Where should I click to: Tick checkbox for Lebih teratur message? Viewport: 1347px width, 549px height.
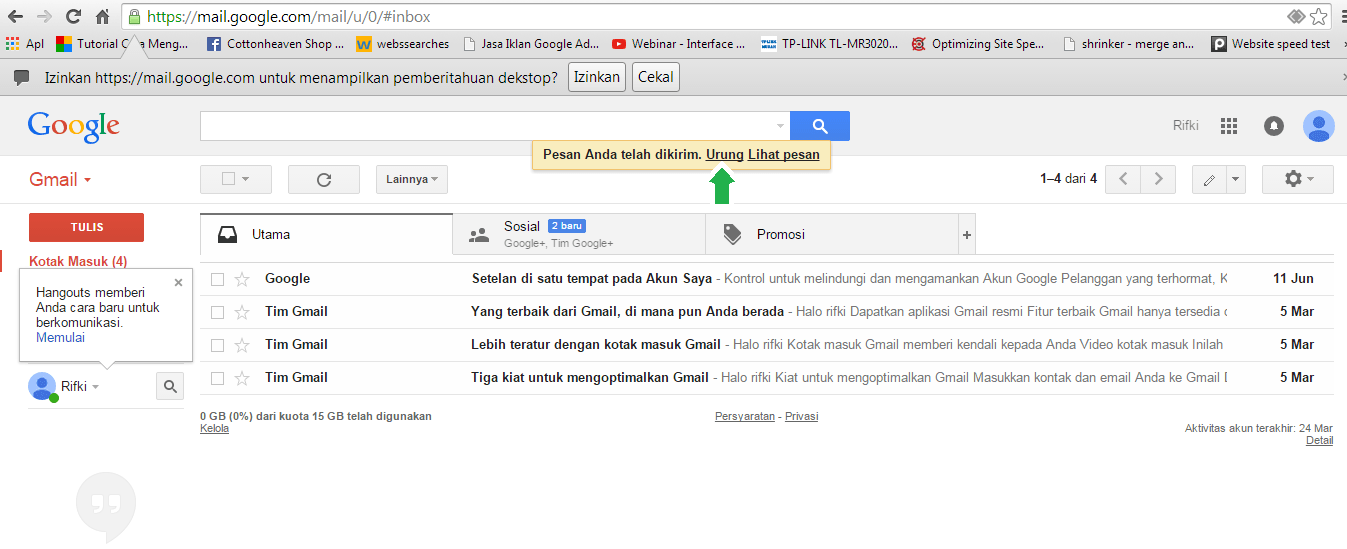[x=217, y=345]
